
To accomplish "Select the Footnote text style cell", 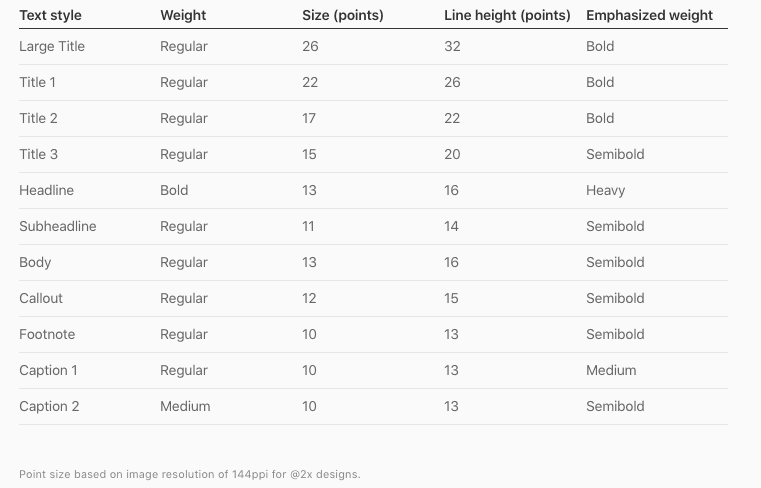I will pos(47,334).
